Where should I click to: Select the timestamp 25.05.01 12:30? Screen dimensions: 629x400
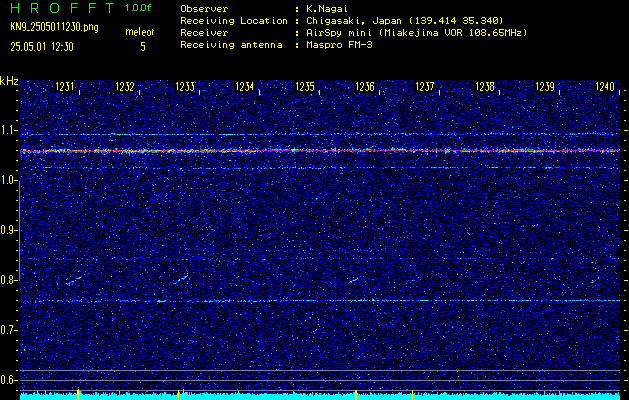tap(42, 47)
